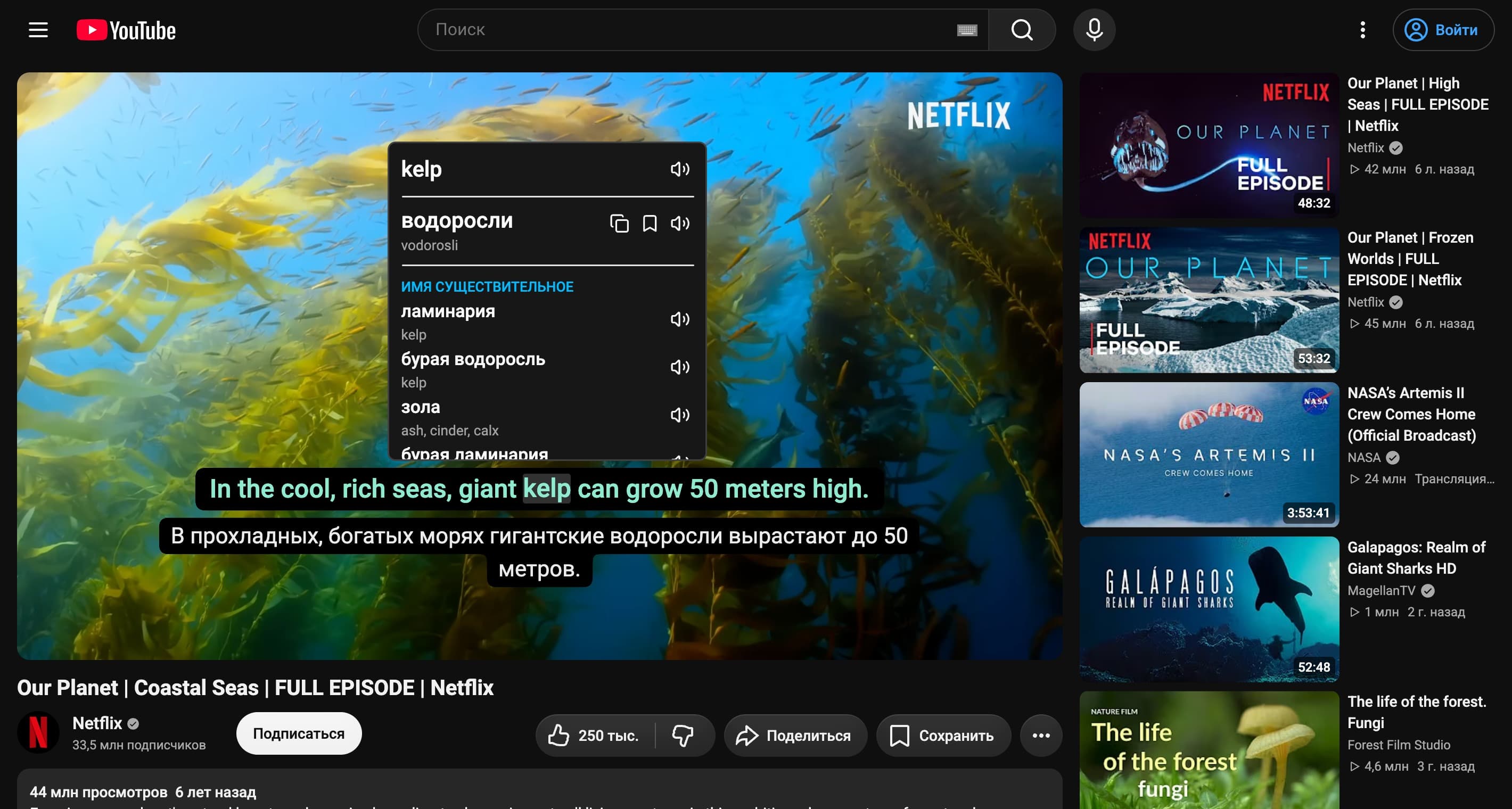Listen to the pronunciation of водоросли
The height and width of the screenshot is (809, 1512).
tap(680, 224)
